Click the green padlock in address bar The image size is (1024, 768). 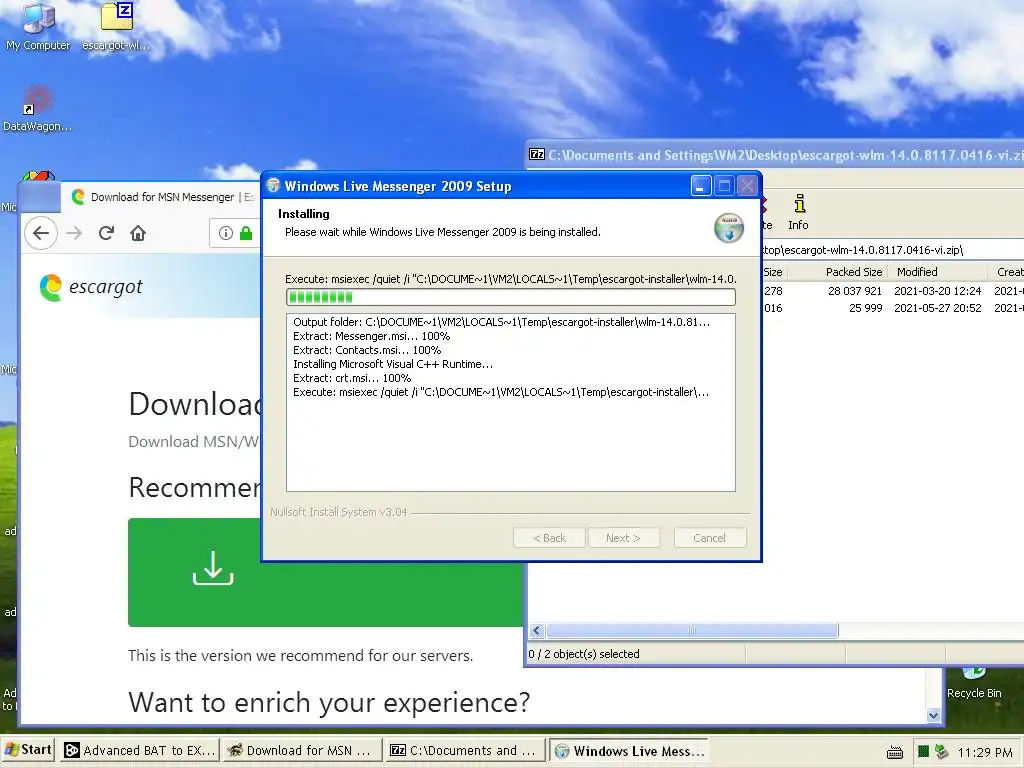coord(246,233)
